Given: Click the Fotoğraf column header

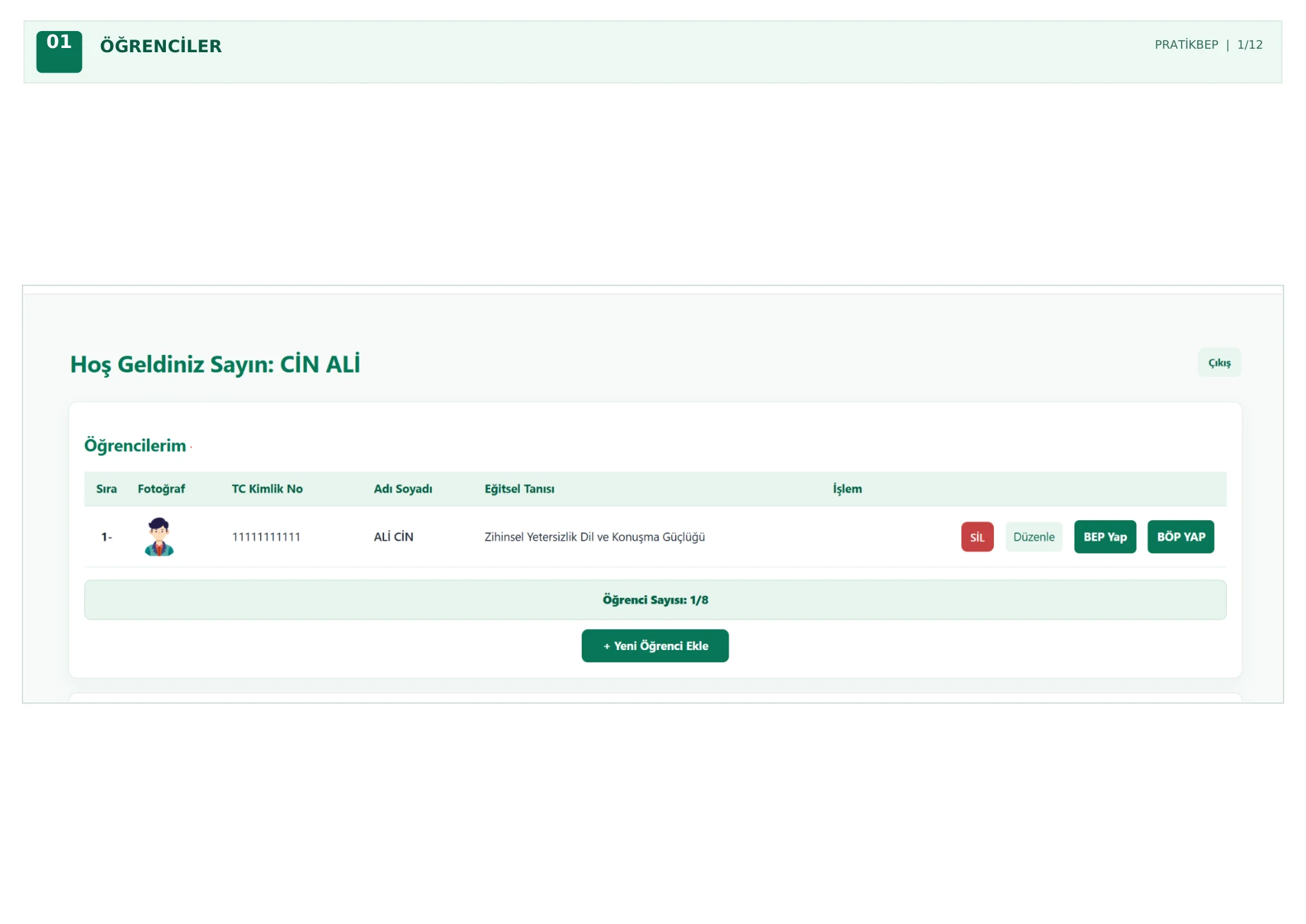Looking at the screenshot, I should 161,488.
